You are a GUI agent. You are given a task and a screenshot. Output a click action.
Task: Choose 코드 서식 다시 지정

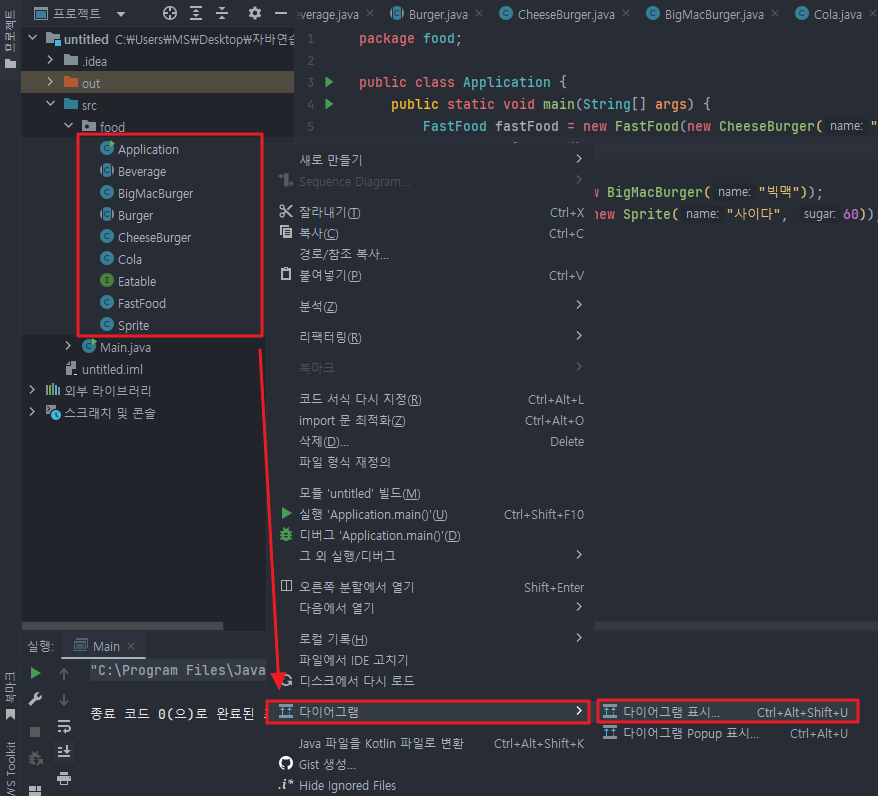tap(430, 399)
